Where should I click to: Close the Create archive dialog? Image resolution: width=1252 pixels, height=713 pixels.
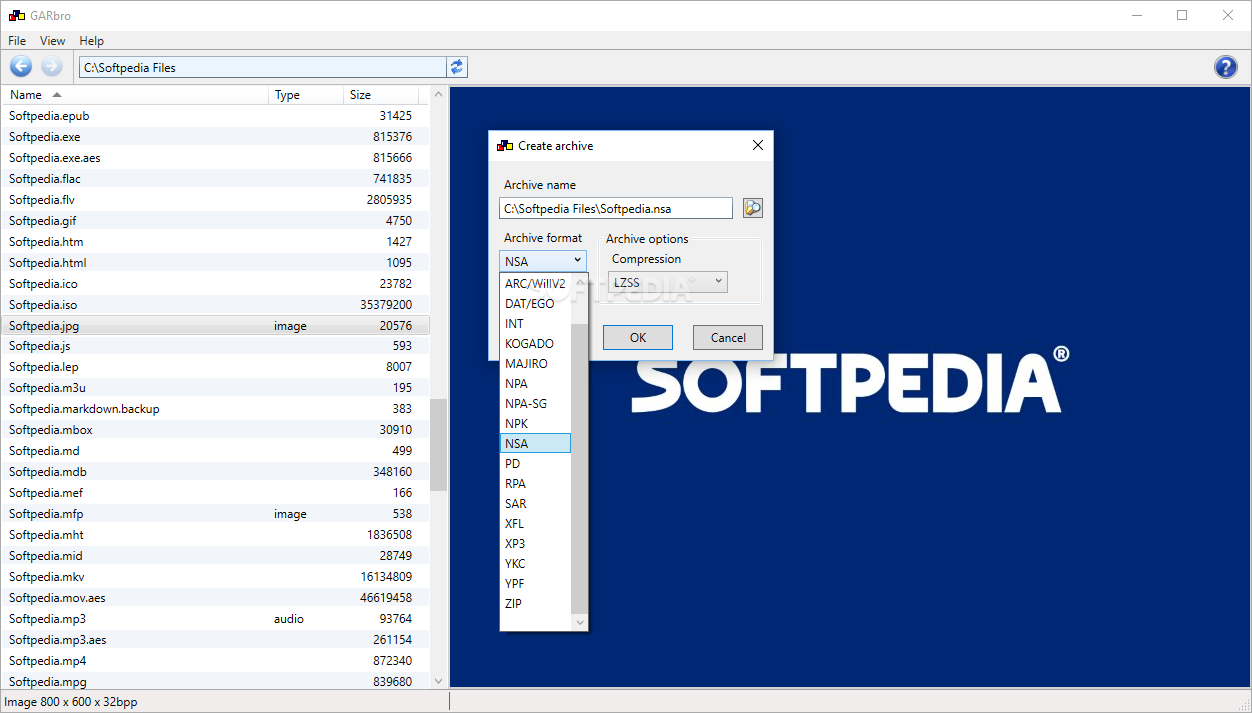[x=758, y=145]
